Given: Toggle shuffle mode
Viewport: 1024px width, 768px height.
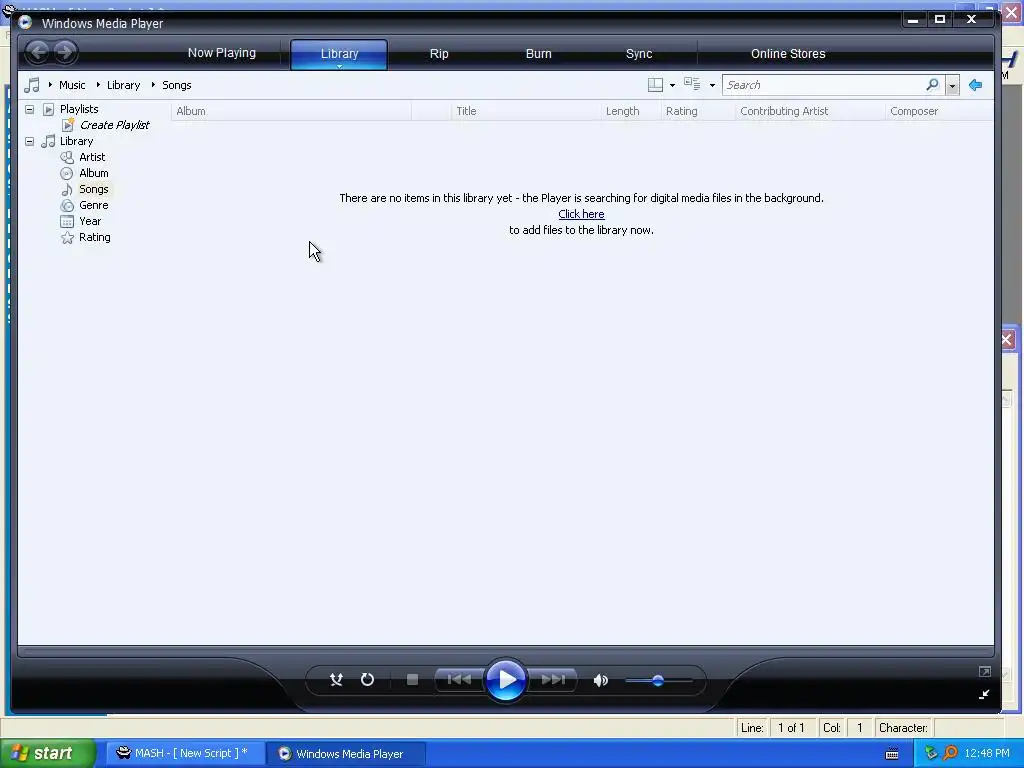Looking at the screenshot, I should 336,680.
